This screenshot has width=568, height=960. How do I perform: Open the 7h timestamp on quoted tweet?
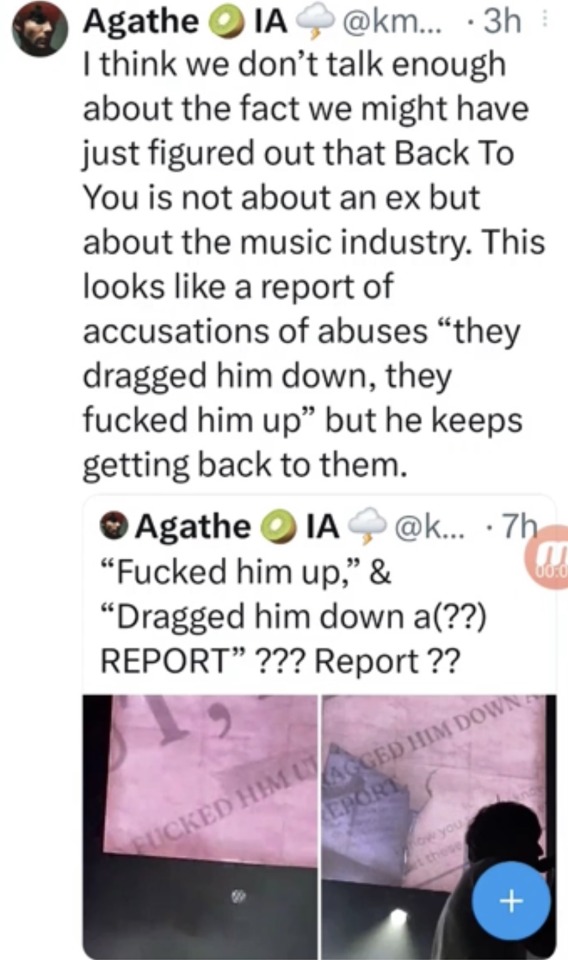pyautogui.click(x=518, y=525)
